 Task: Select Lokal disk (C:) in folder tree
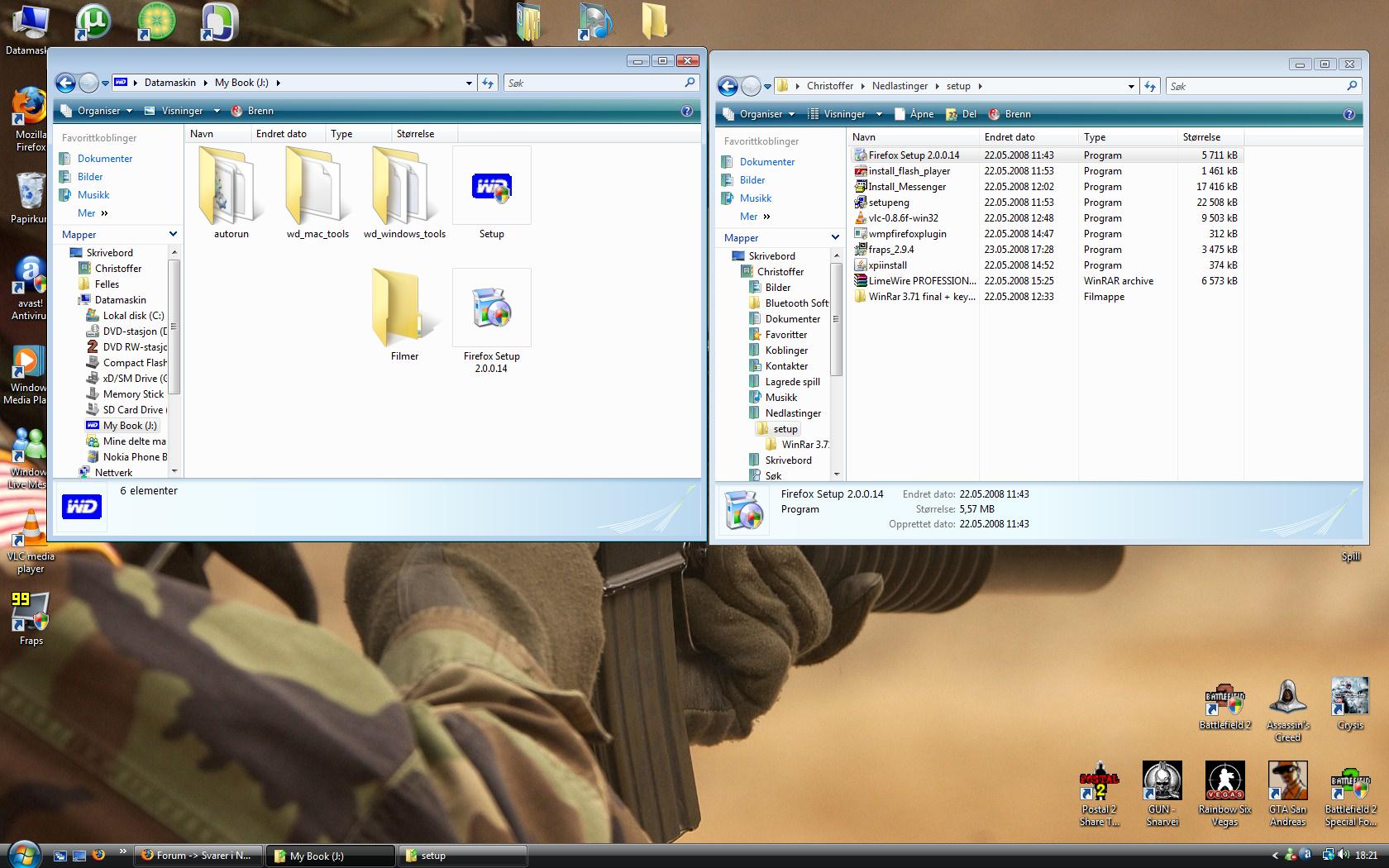point(126,316)
